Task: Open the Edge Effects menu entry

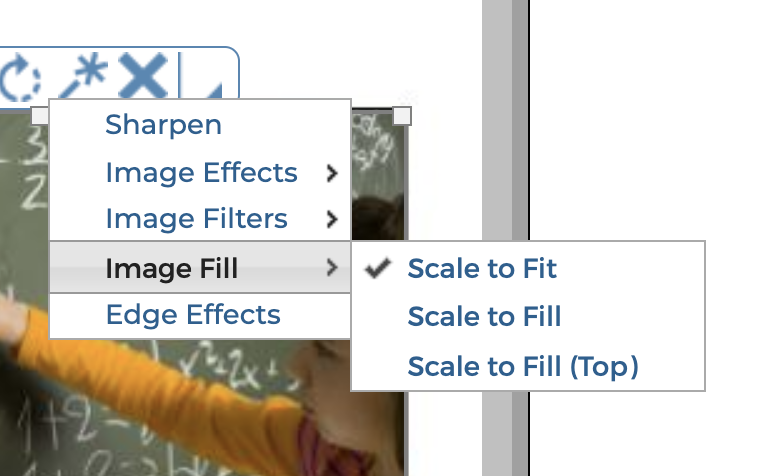Action: click(x=192, y=315)
